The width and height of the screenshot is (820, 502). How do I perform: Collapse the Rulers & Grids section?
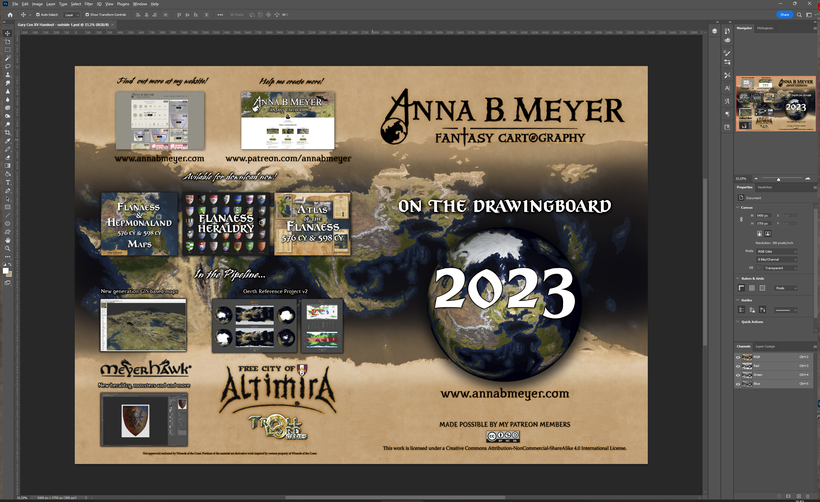pyautogui.click(x=738, y=278)
